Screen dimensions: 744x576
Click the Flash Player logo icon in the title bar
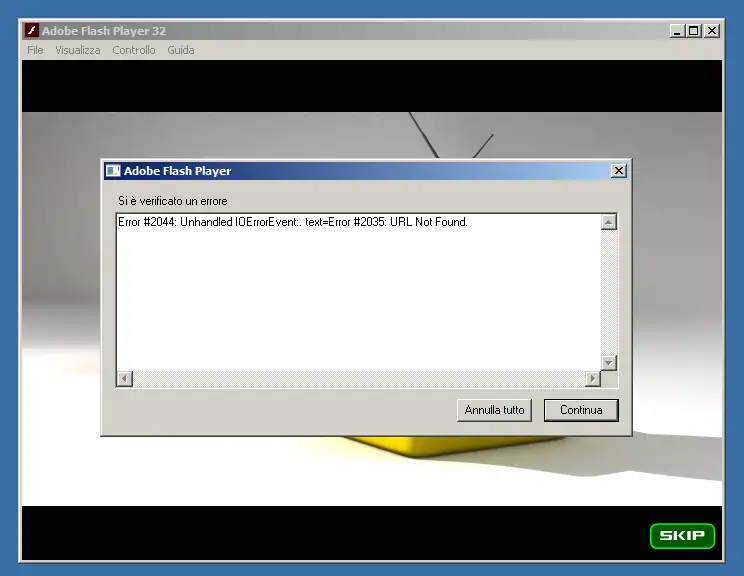pyautogui.click(x=32, y=31)
